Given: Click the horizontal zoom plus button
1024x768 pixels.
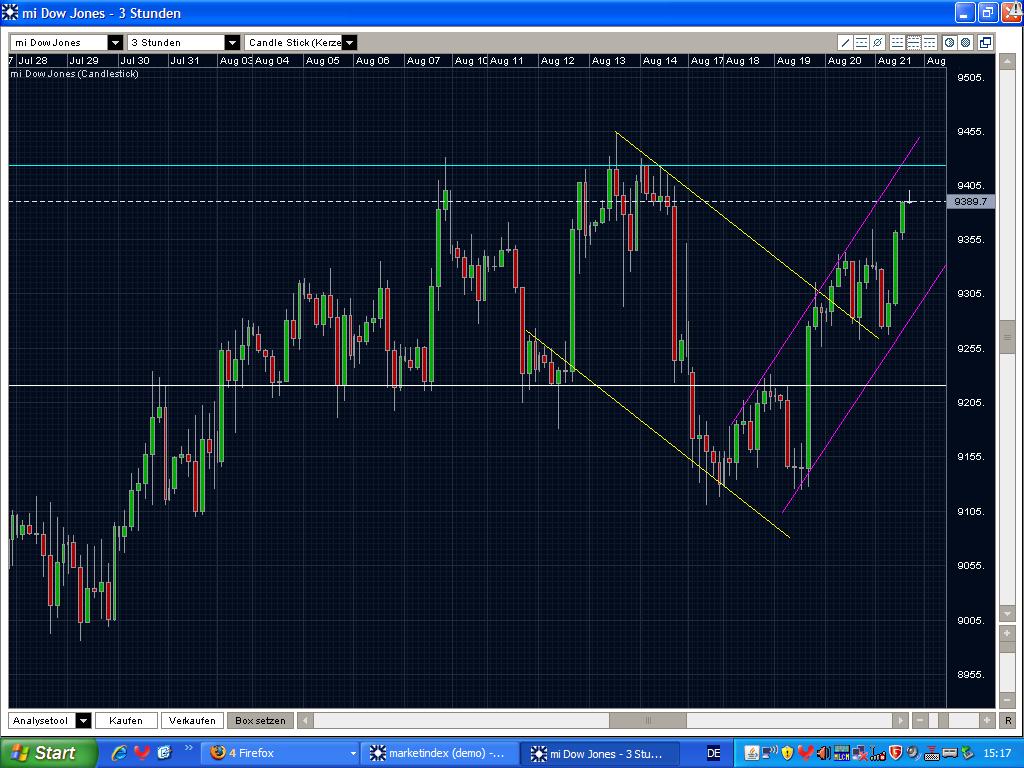Looking at the screenshot, I should pos(987,720).
